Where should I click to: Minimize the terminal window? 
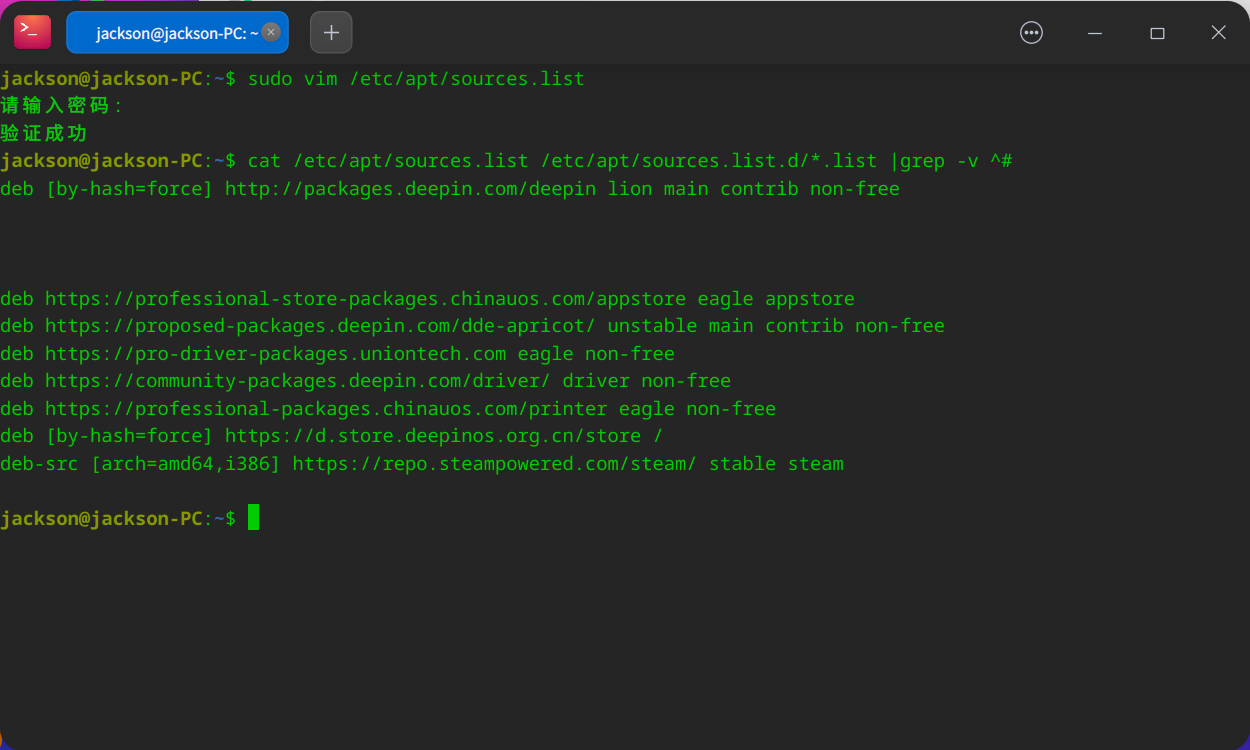[1094, 32]
